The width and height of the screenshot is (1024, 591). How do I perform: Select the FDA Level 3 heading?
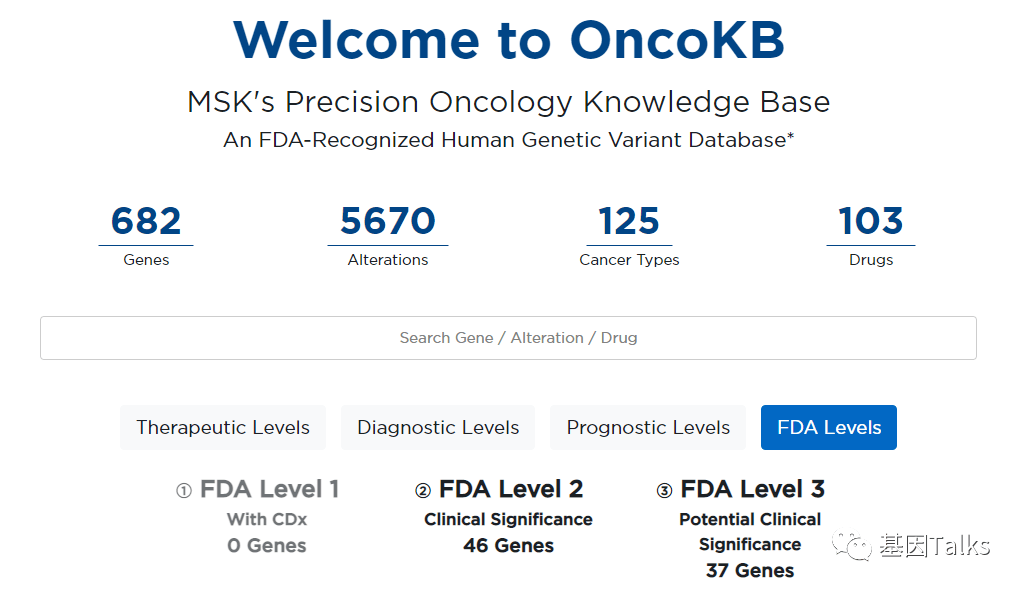752,489
